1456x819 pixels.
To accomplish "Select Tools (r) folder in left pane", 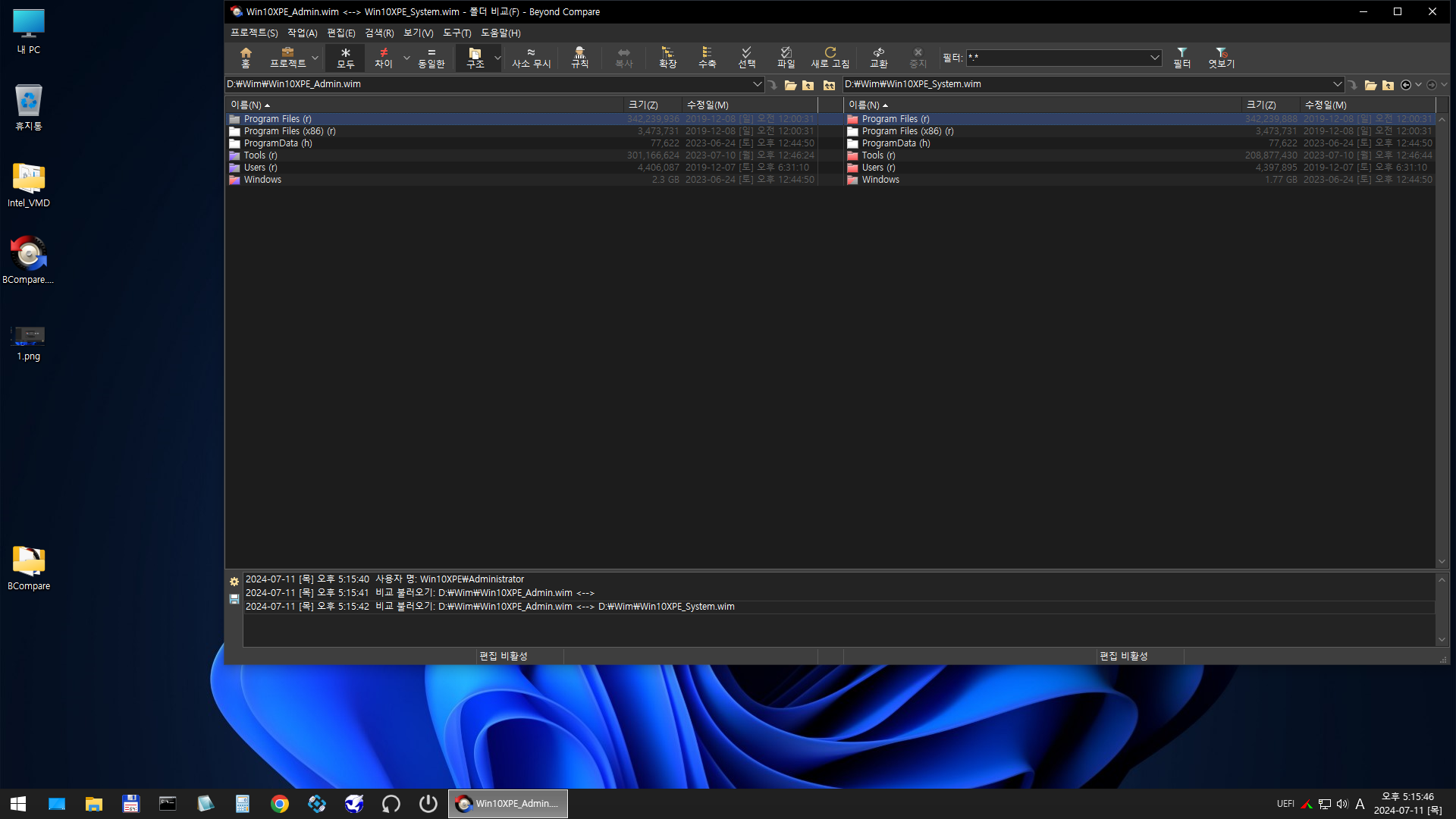I will tap(522, 155).
